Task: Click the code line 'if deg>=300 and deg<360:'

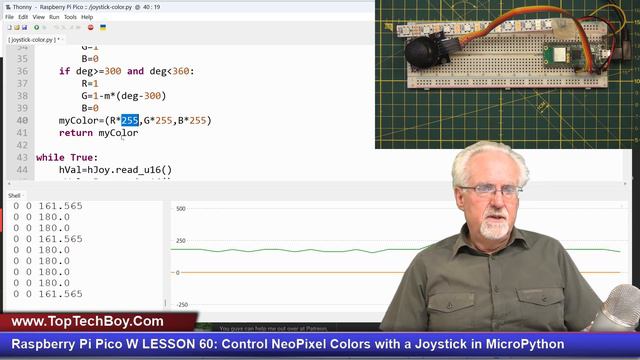Action: [x=127, y=71]
